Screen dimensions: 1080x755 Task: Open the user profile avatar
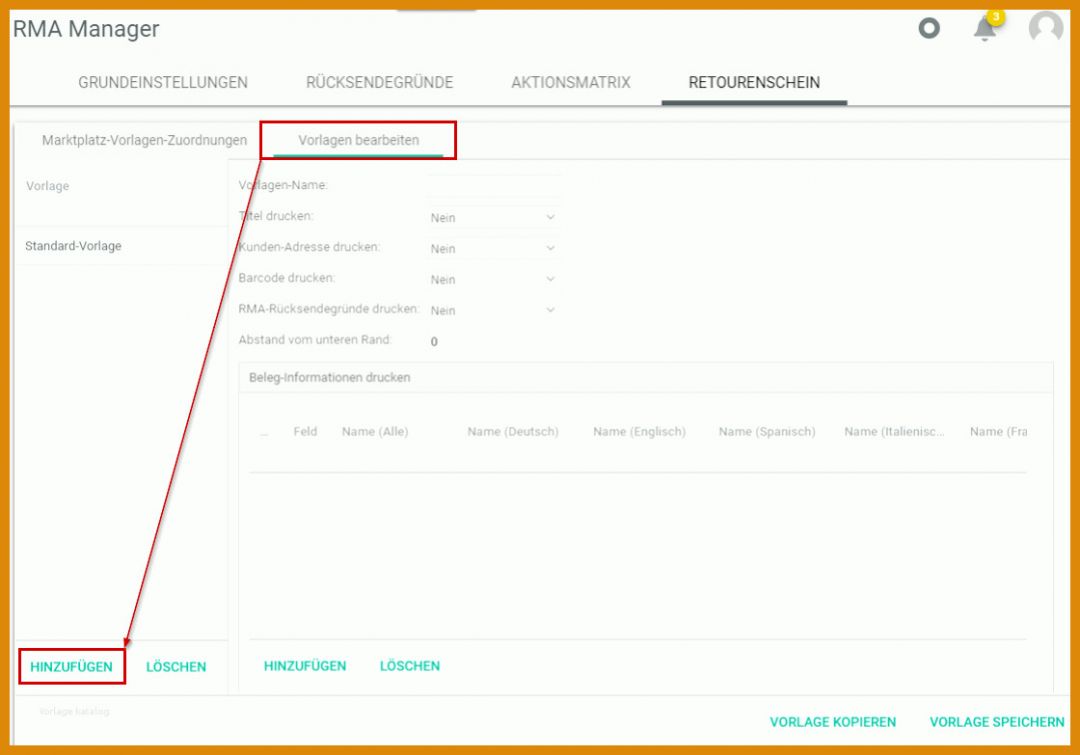coord(1046,28)
